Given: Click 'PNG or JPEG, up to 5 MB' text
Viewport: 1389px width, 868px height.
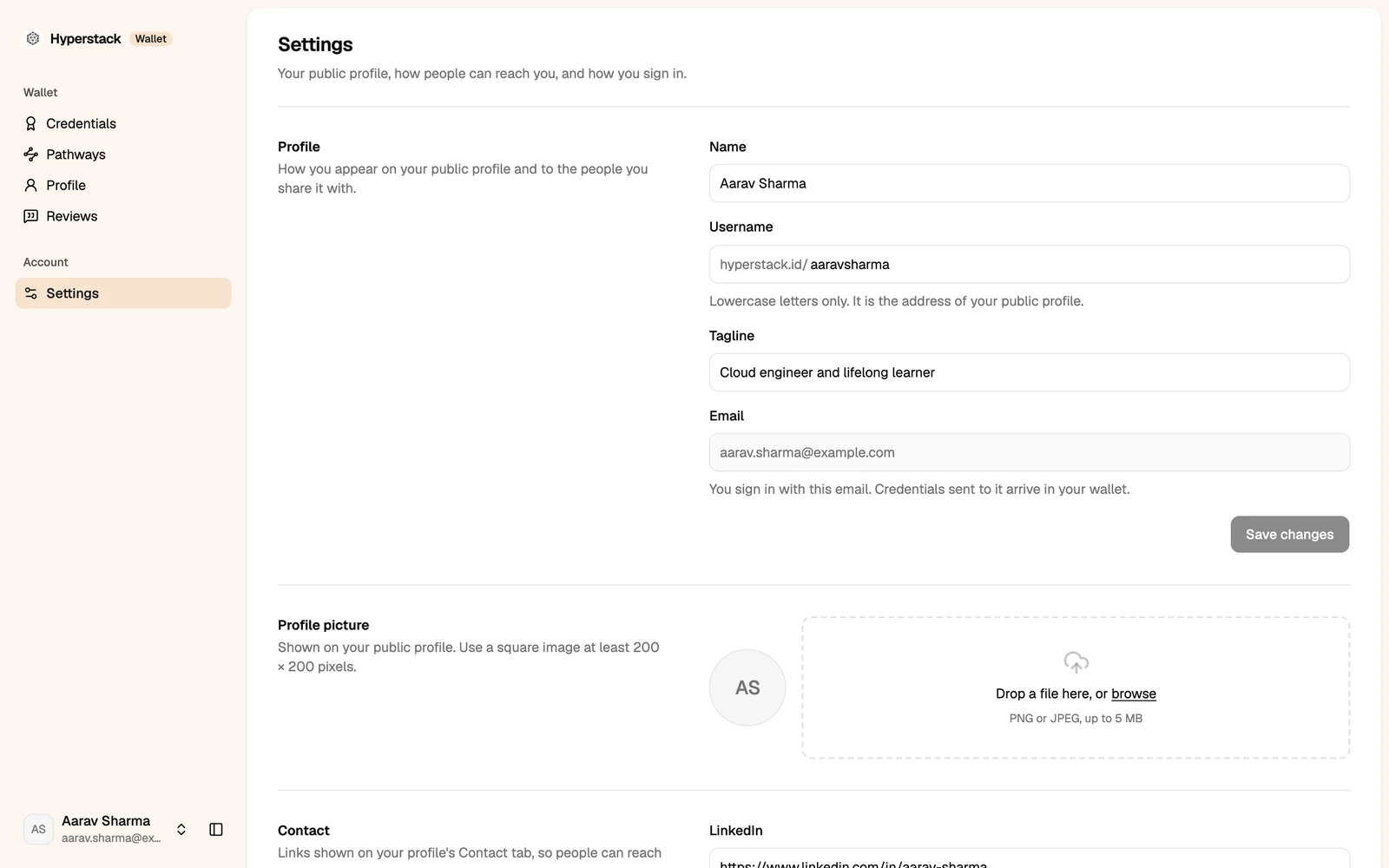Looking at the screenshot, I should point(1076,719).
